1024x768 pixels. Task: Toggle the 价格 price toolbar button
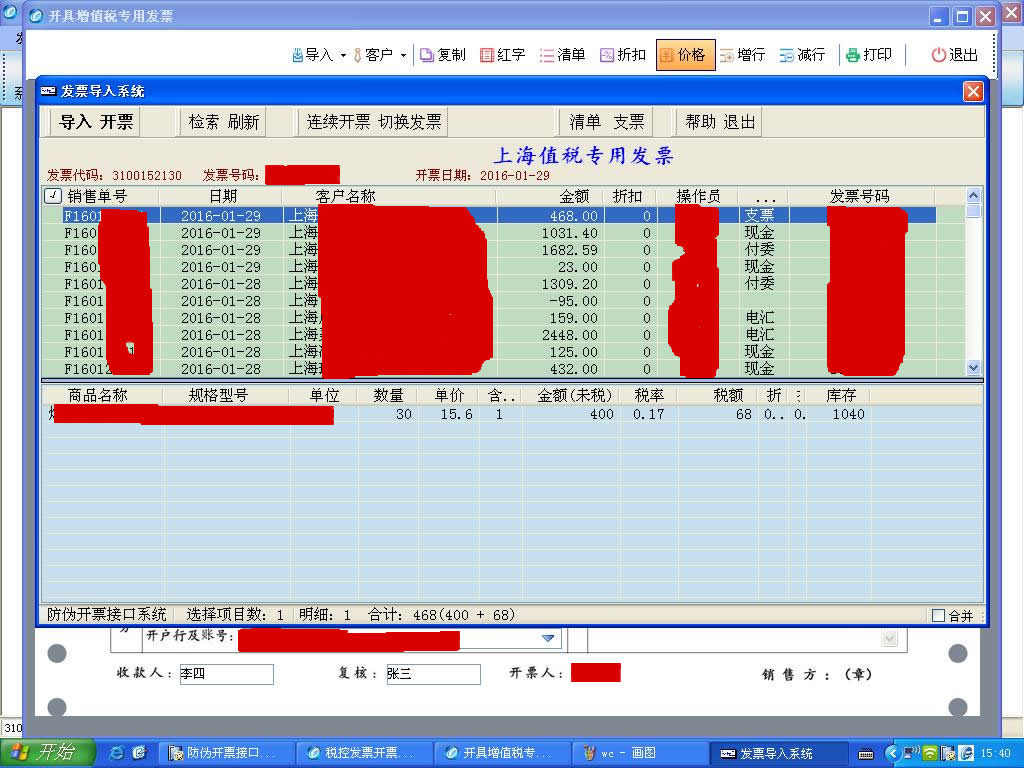click(685, 55)
